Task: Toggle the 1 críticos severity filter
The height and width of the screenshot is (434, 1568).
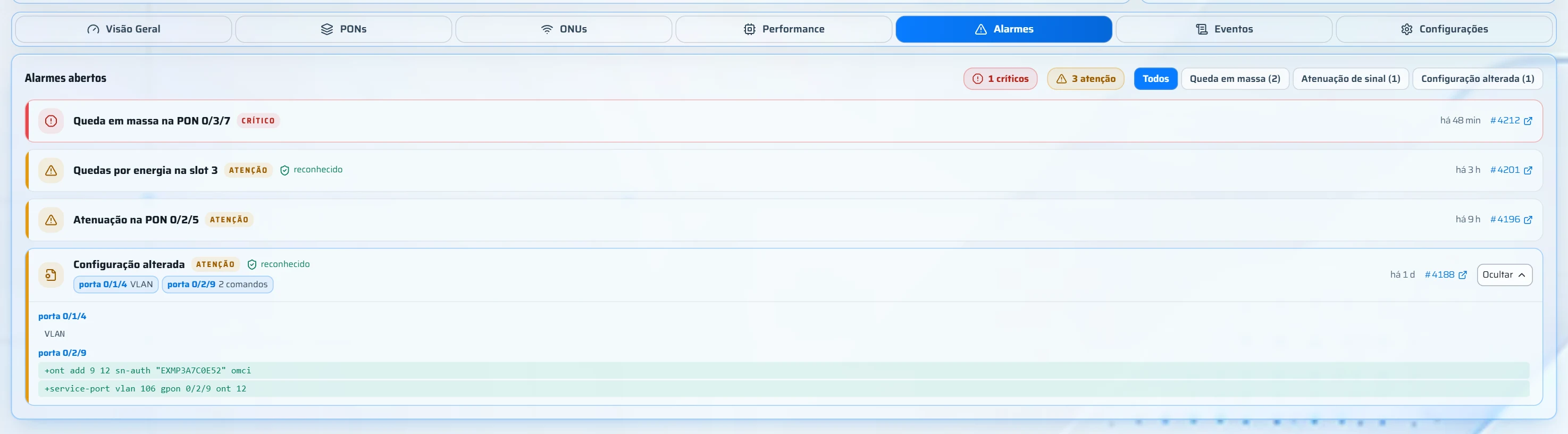Action: click(1000, 79)
